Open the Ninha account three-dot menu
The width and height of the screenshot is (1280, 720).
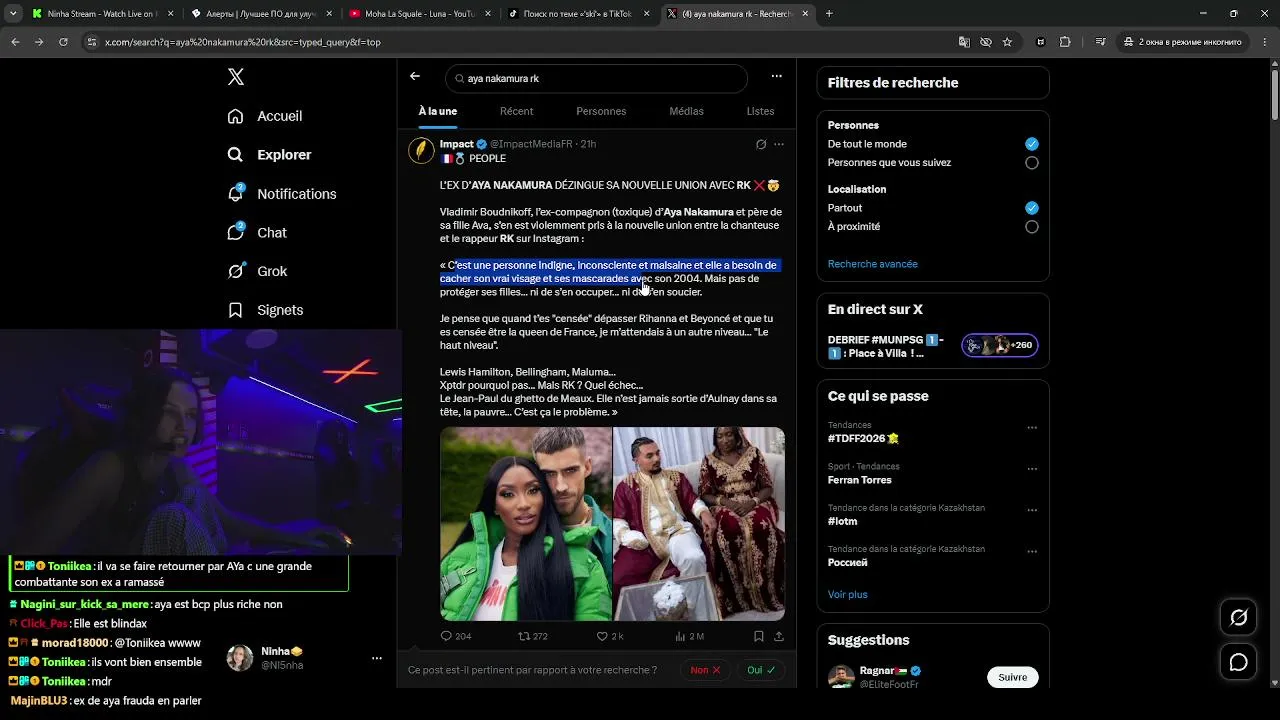coord(377,658)
